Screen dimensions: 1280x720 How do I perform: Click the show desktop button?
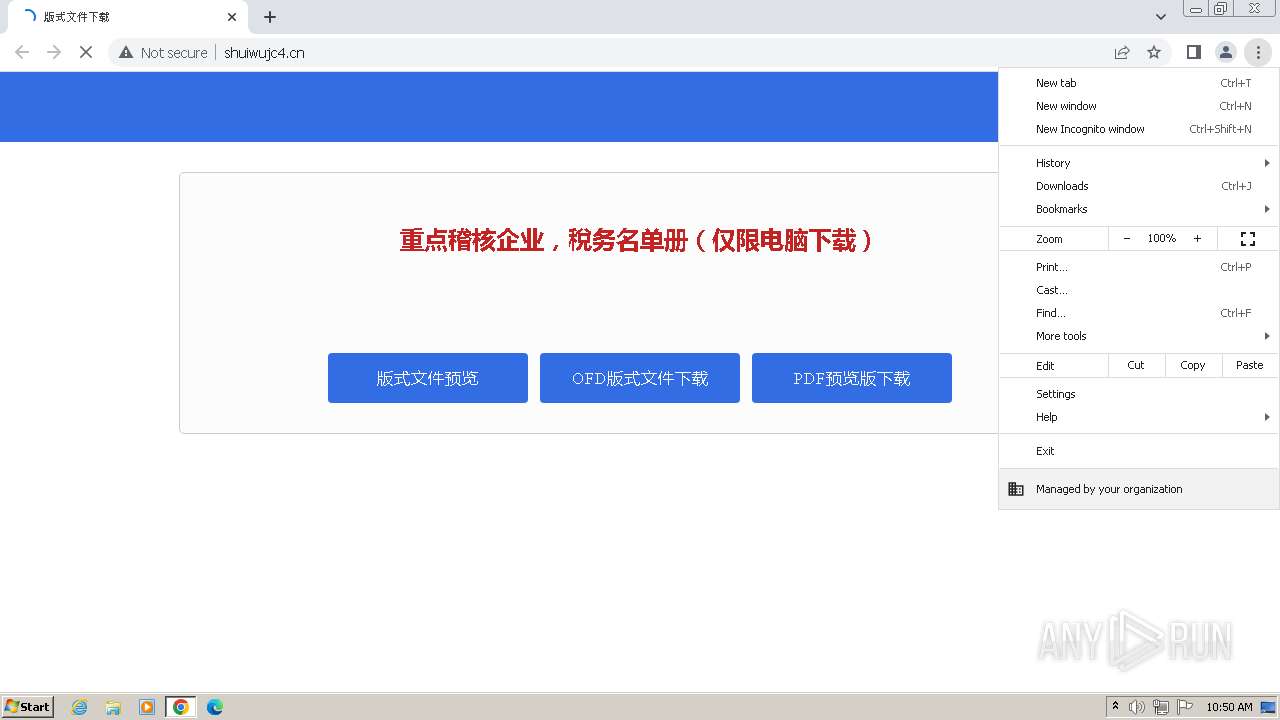point(1268,707)
